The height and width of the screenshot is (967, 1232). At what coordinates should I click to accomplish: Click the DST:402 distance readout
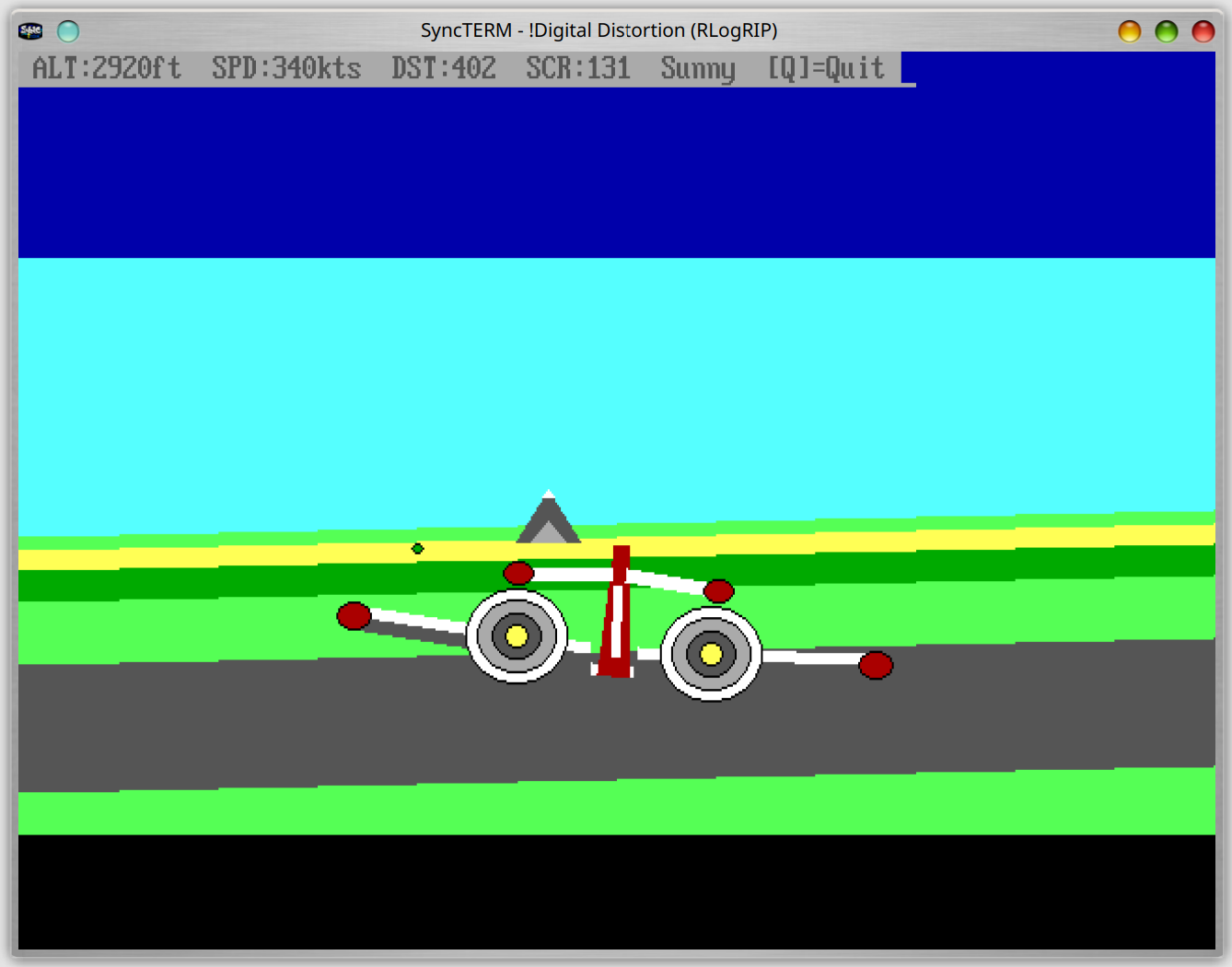(444, 68)
